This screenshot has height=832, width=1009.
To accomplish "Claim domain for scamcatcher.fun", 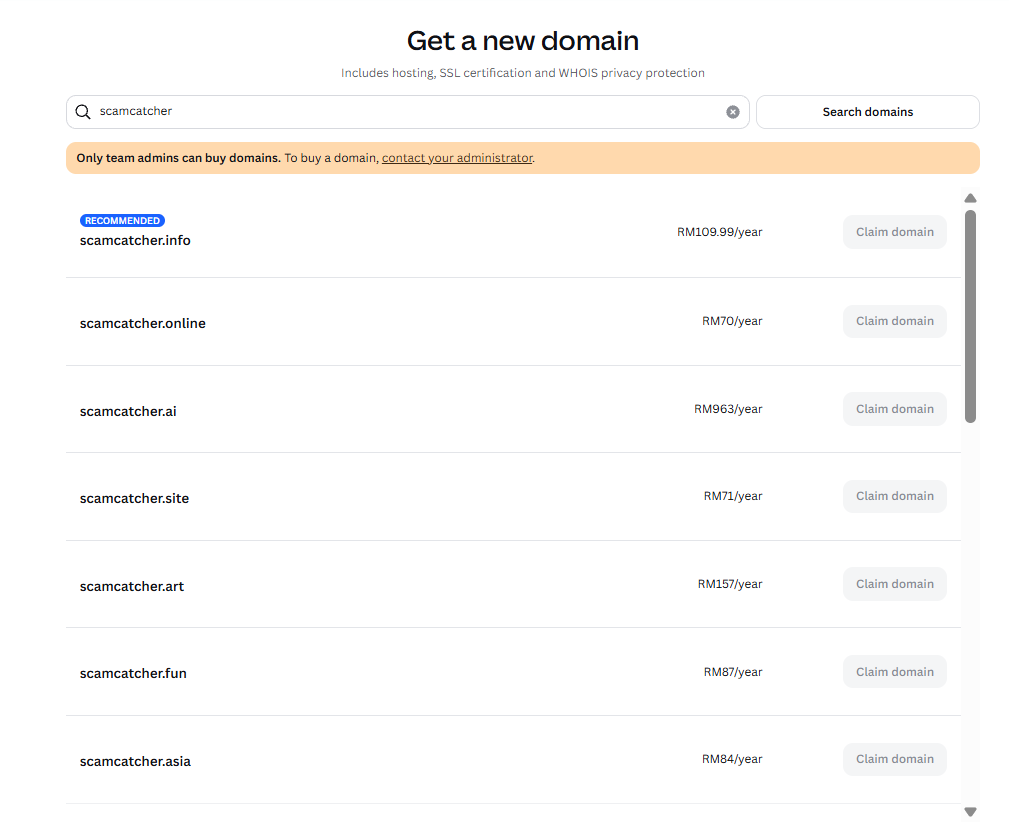I will (x=894, y=672).
